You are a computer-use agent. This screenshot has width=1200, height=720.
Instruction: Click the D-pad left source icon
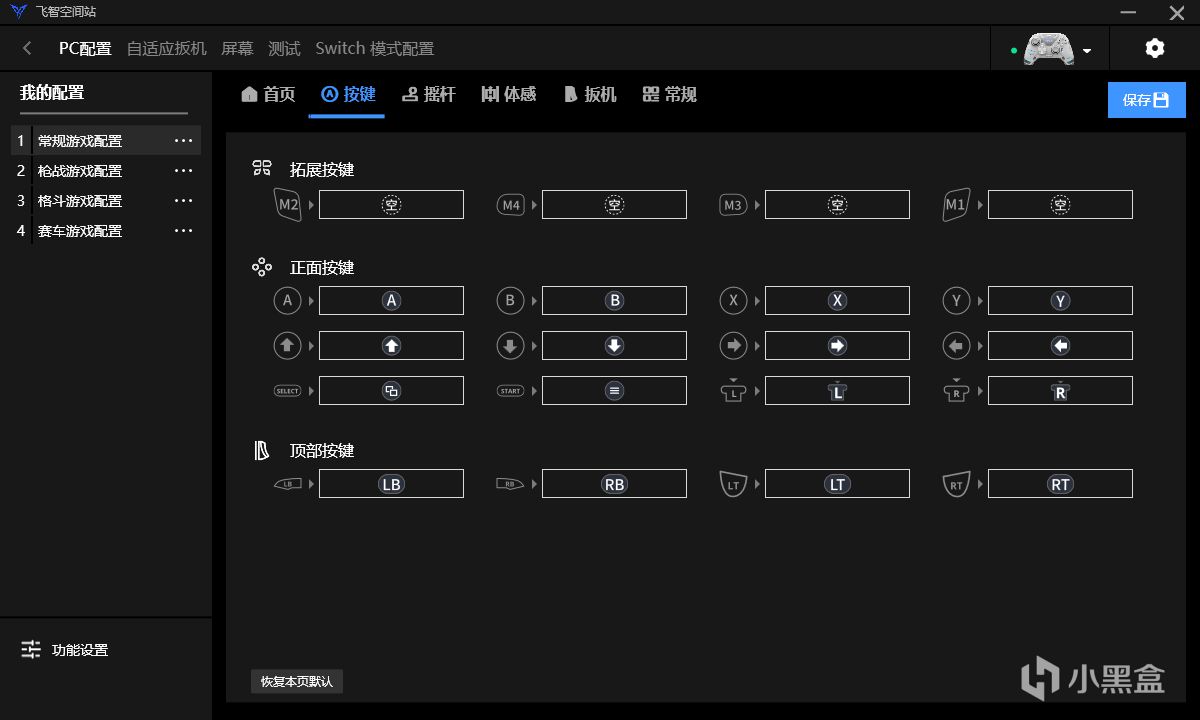[x=957, y=345]
